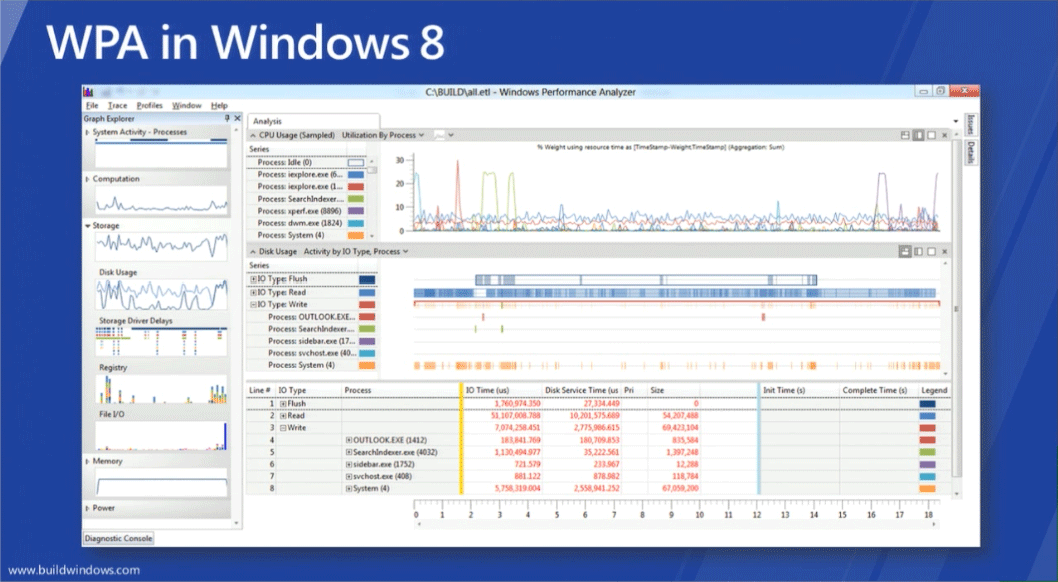The height and width of the screenshot is (582, 1058).
Task: Select the chart-only view icon on the CPU Usage panel
Action: coord(931,133)
